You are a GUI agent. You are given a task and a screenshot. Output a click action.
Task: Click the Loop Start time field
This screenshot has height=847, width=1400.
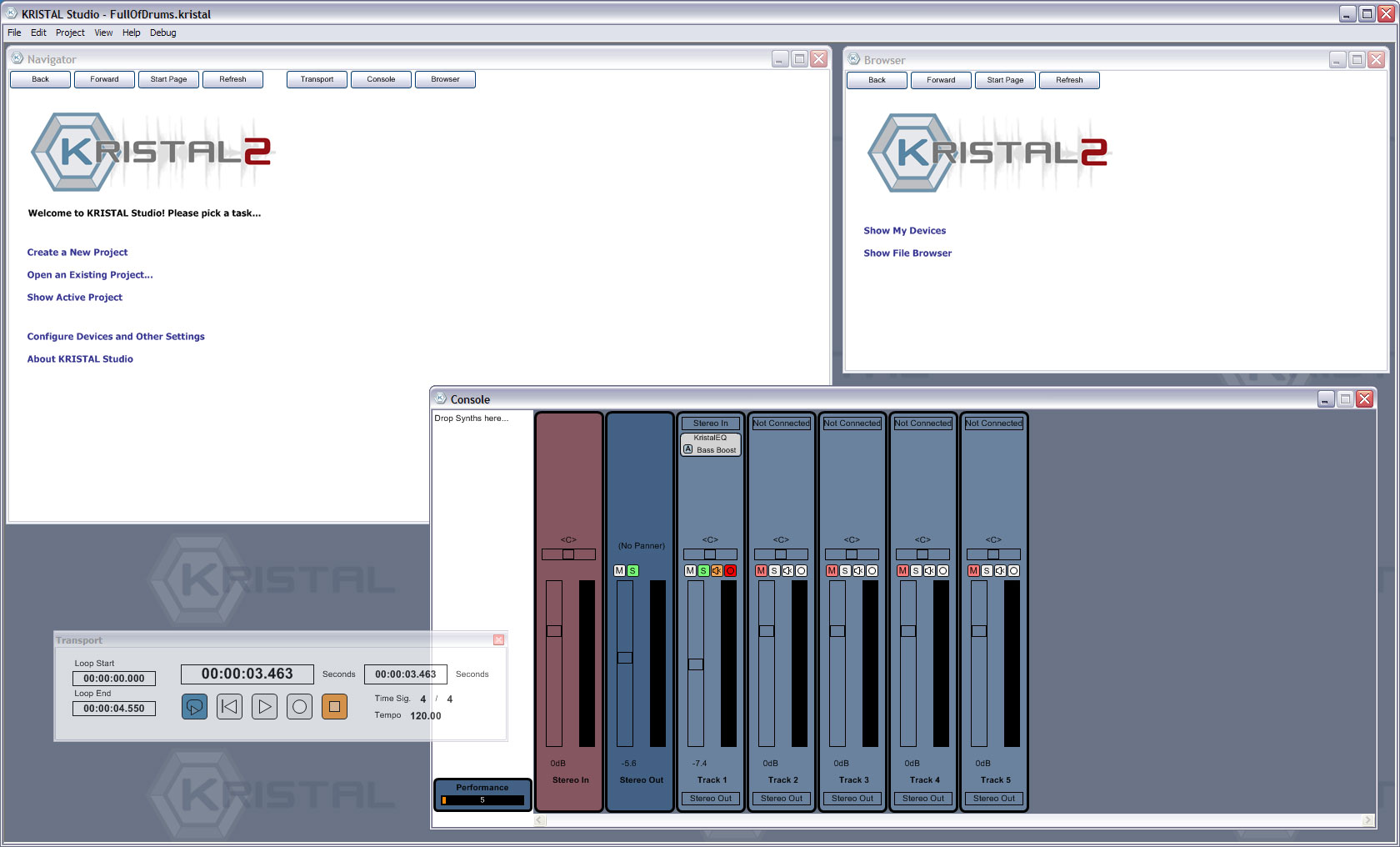click(x=114, y=679)
